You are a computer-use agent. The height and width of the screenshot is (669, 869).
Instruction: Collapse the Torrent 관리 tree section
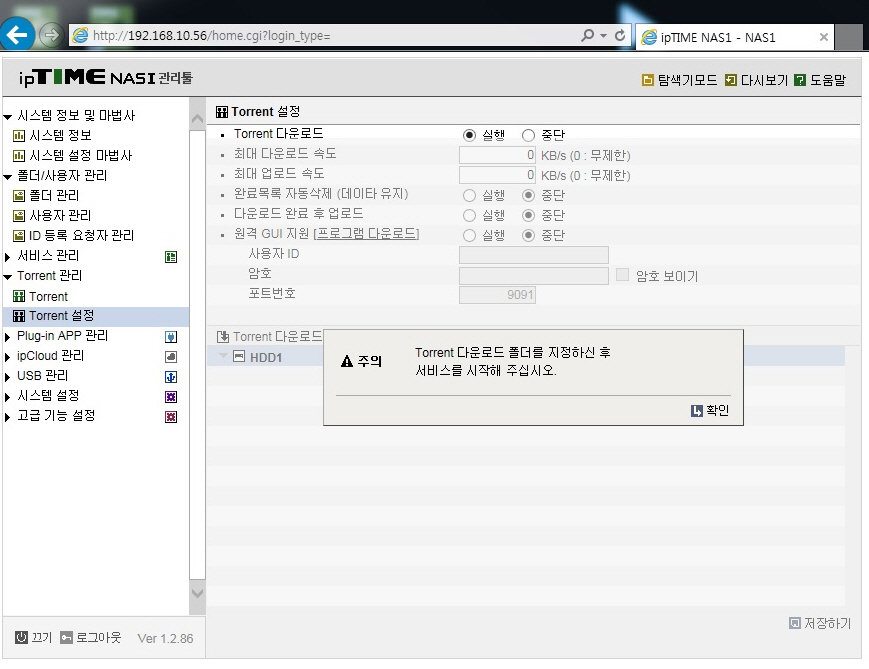[7, 277]
